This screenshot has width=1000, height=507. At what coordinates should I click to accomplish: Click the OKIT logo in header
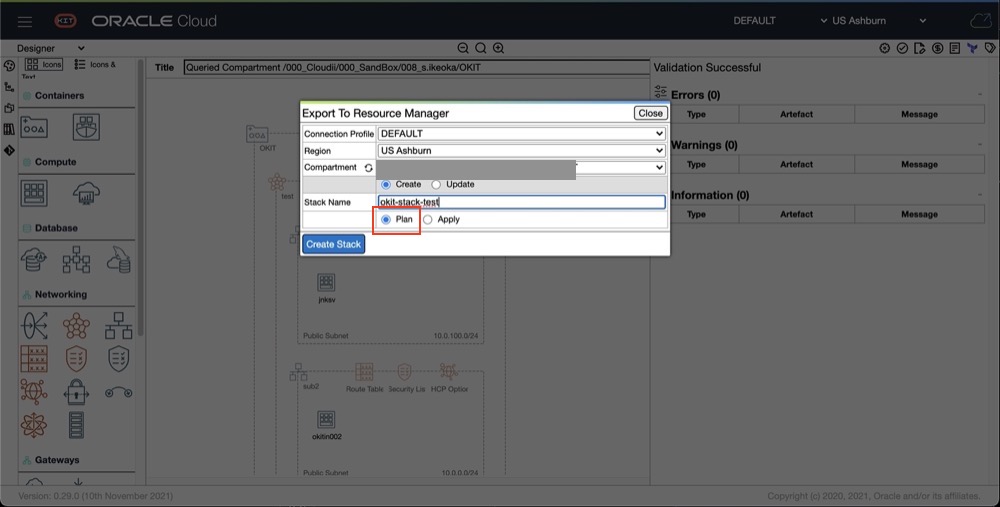pos(65,21)
